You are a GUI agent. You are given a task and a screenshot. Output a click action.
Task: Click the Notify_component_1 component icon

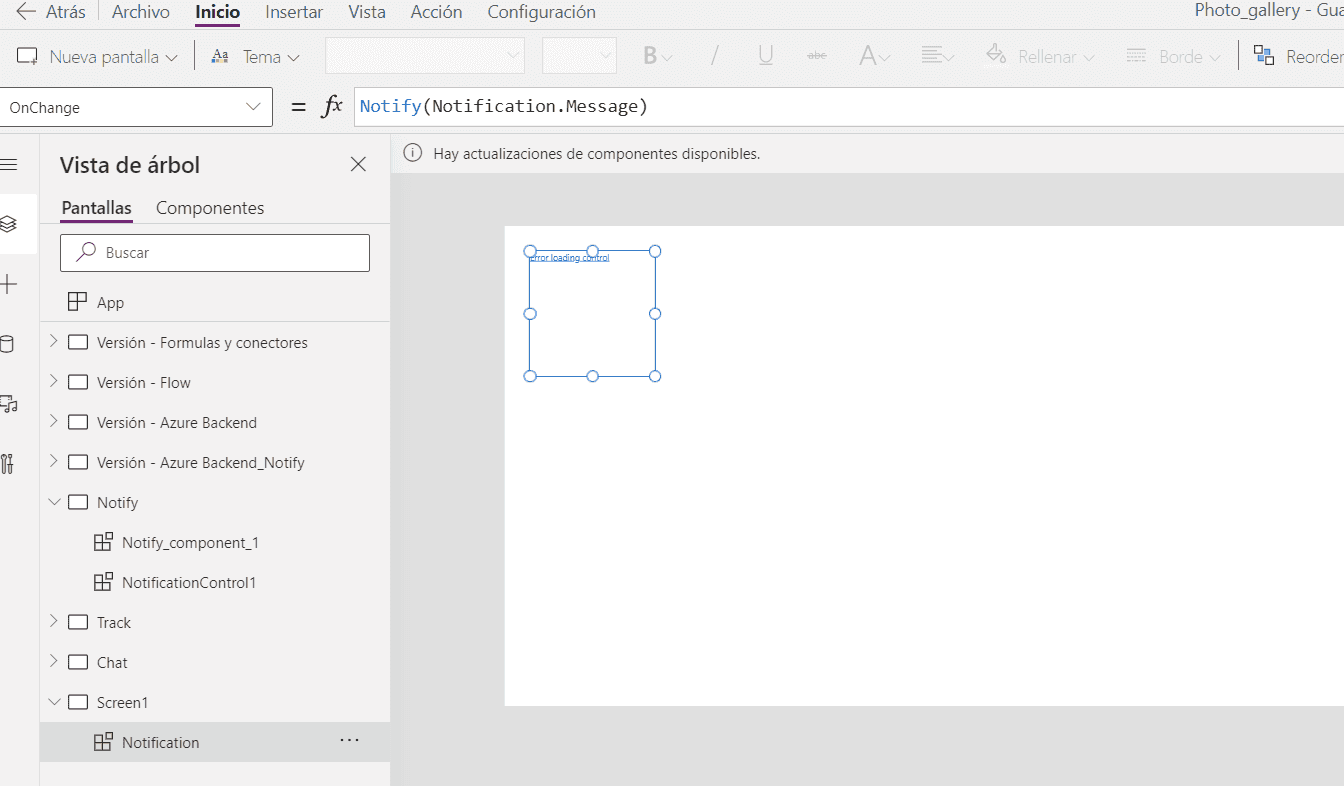[x=103, y=542]
